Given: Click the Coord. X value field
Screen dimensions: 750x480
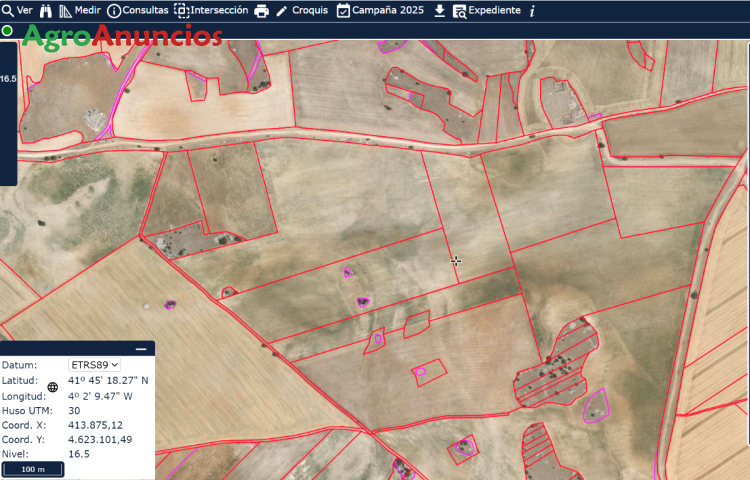Looking at the screenshot, I should coord(95,425).
